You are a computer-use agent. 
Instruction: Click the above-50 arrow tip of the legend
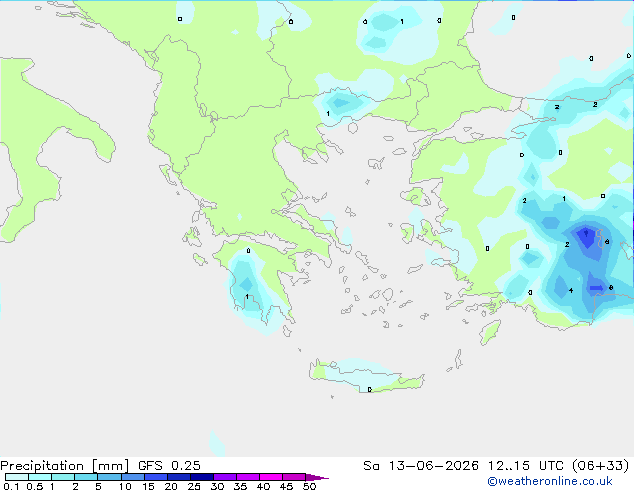click(x=317, y=477)
